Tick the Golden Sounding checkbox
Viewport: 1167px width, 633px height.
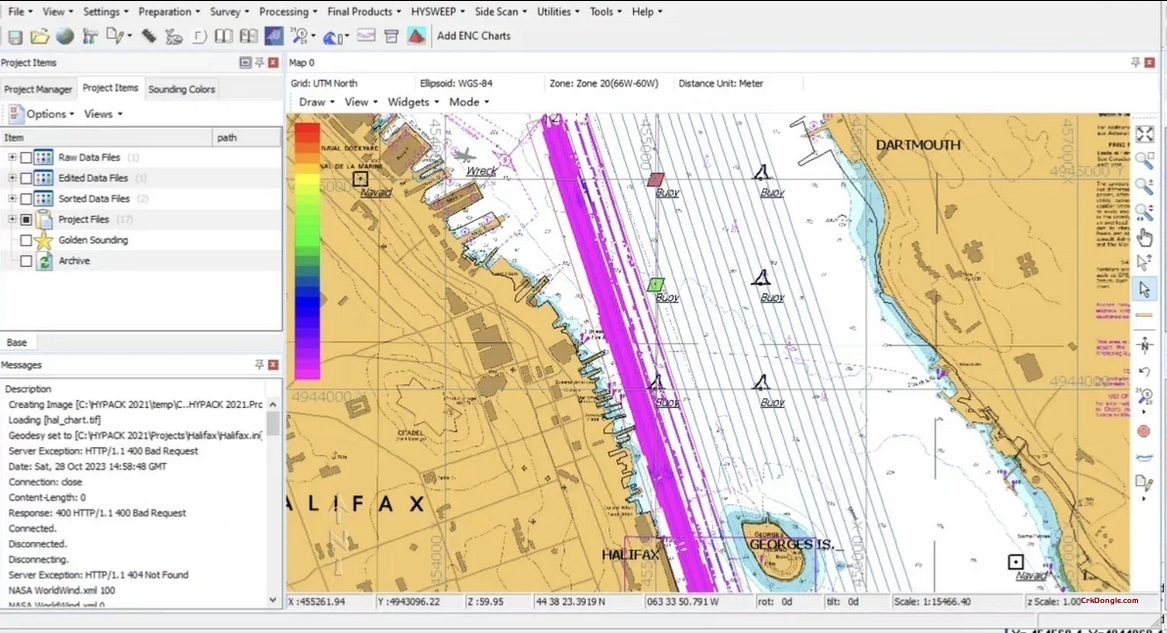click(x=26, y=240)
